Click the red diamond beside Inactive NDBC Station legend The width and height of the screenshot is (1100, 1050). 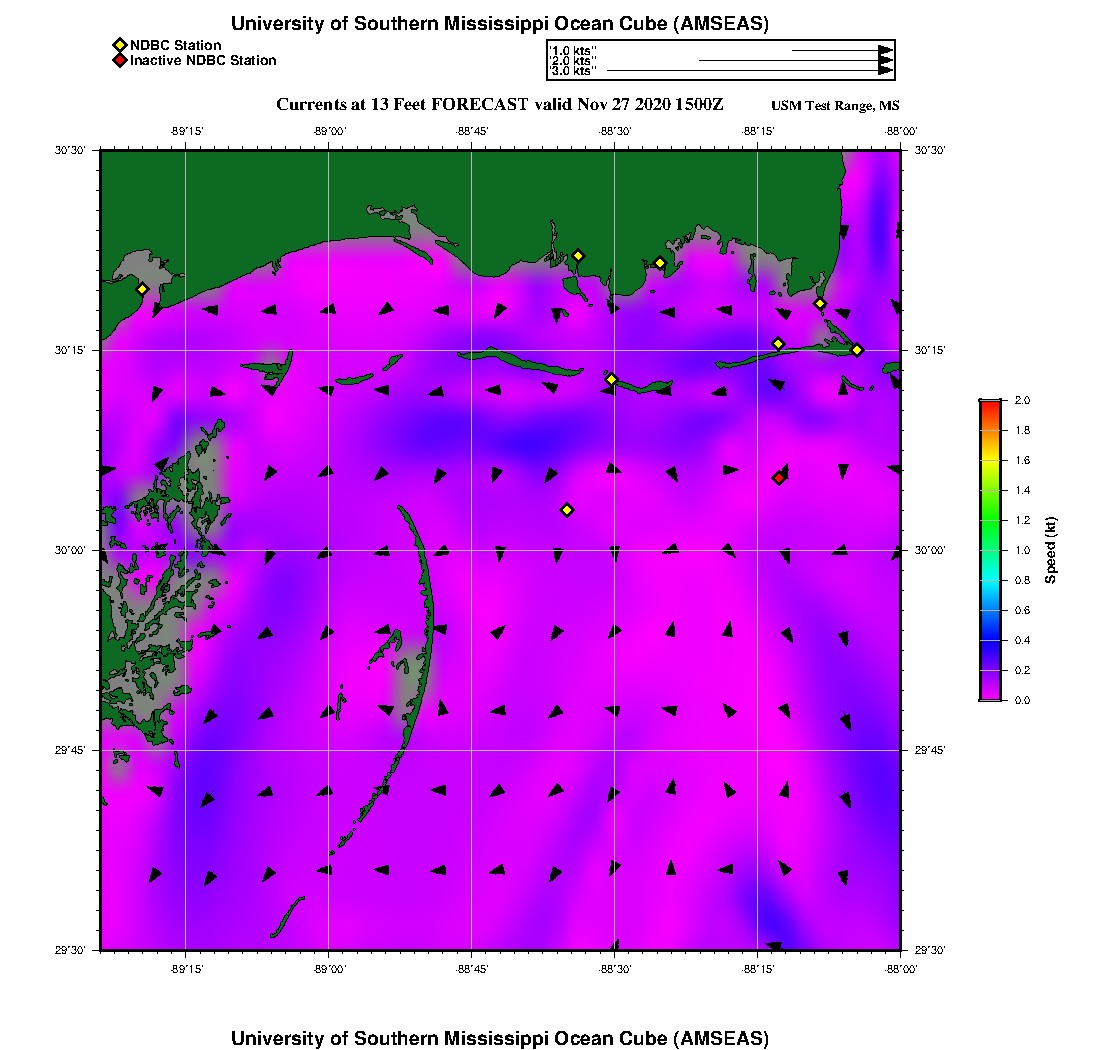tap(120, 61)
